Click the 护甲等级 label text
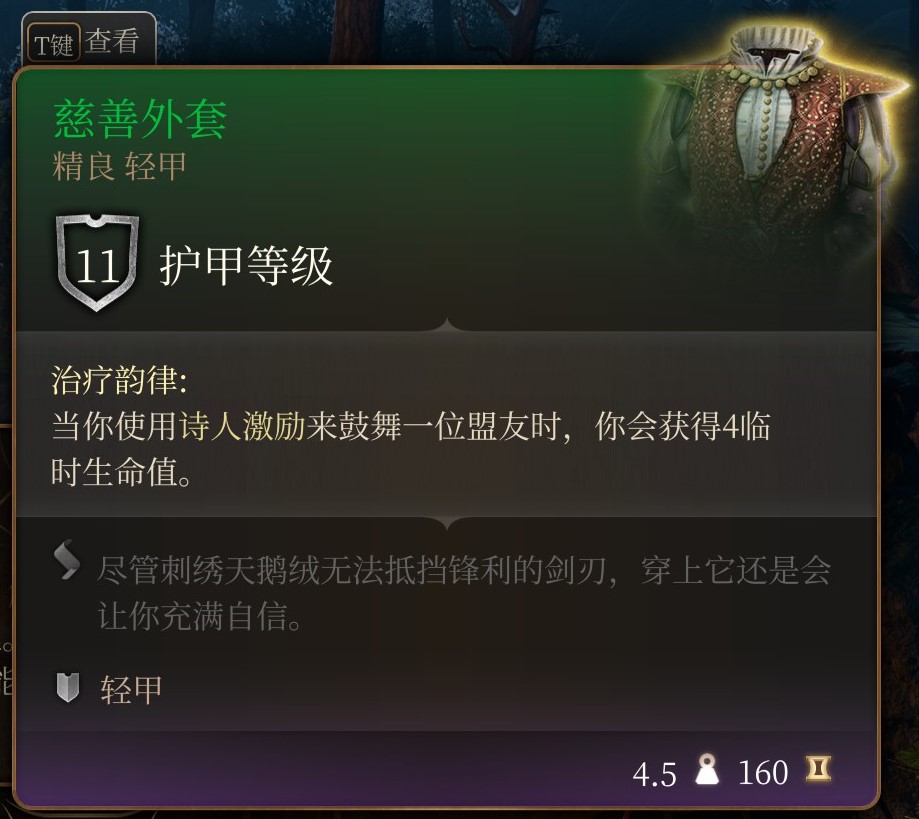The image size is (919, 819). [246, 266]
